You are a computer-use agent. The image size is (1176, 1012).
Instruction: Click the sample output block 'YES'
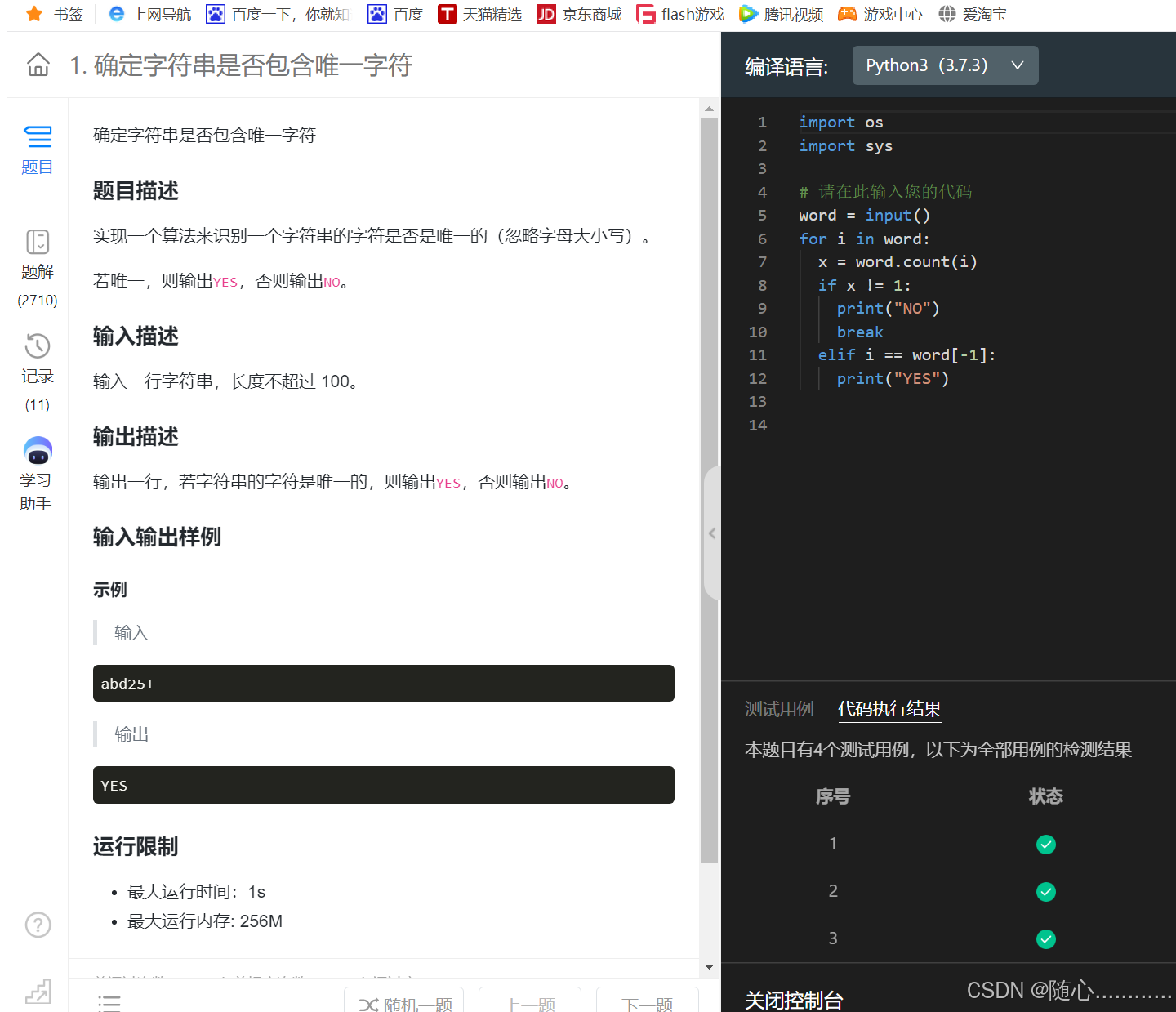coord(384,785)
